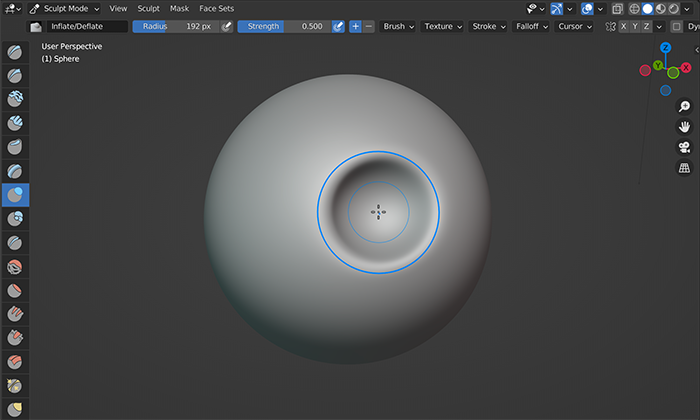Select the Clay Strips brush tool
Screen dimensions: 700x420
tap(15, 123)
